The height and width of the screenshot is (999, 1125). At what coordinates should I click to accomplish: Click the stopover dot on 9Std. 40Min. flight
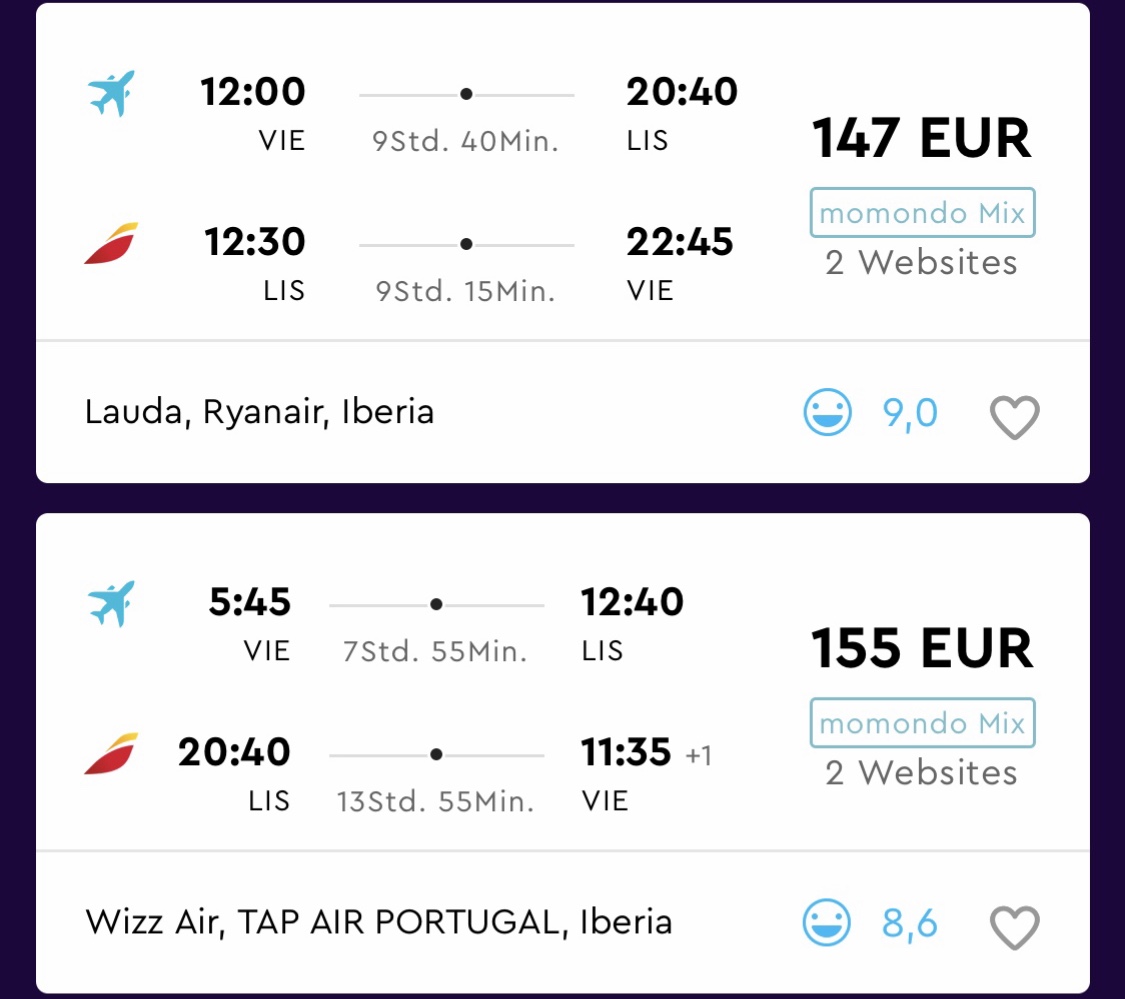coord(466,94)
